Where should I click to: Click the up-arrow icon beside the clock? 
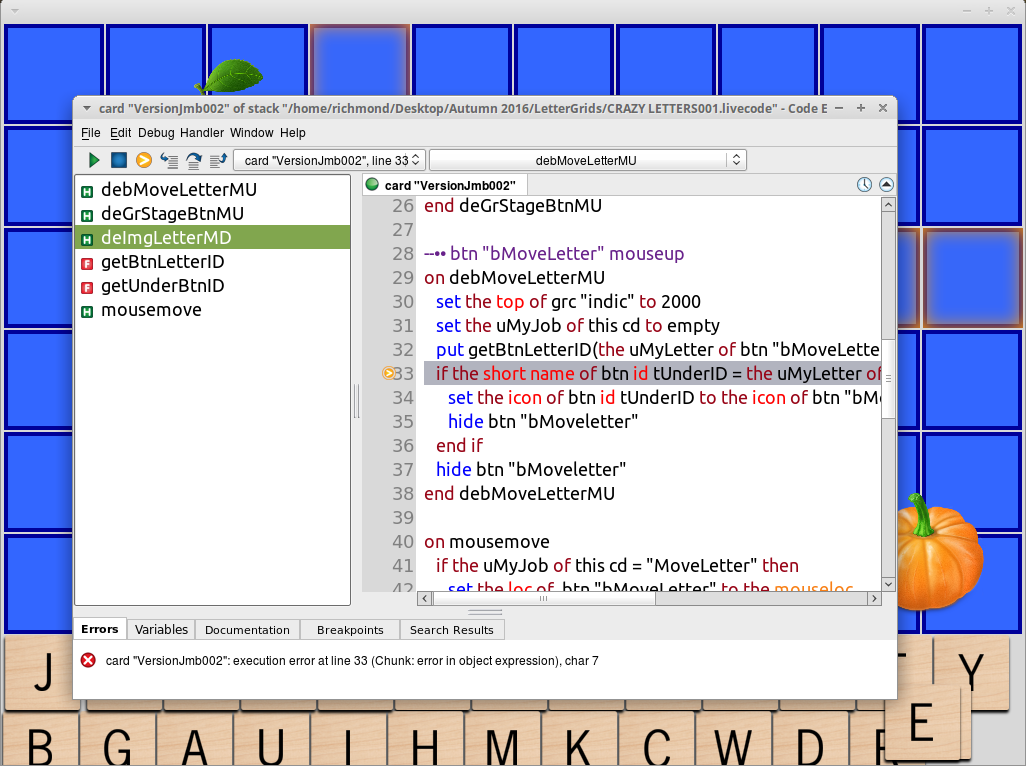pos(886,185)
